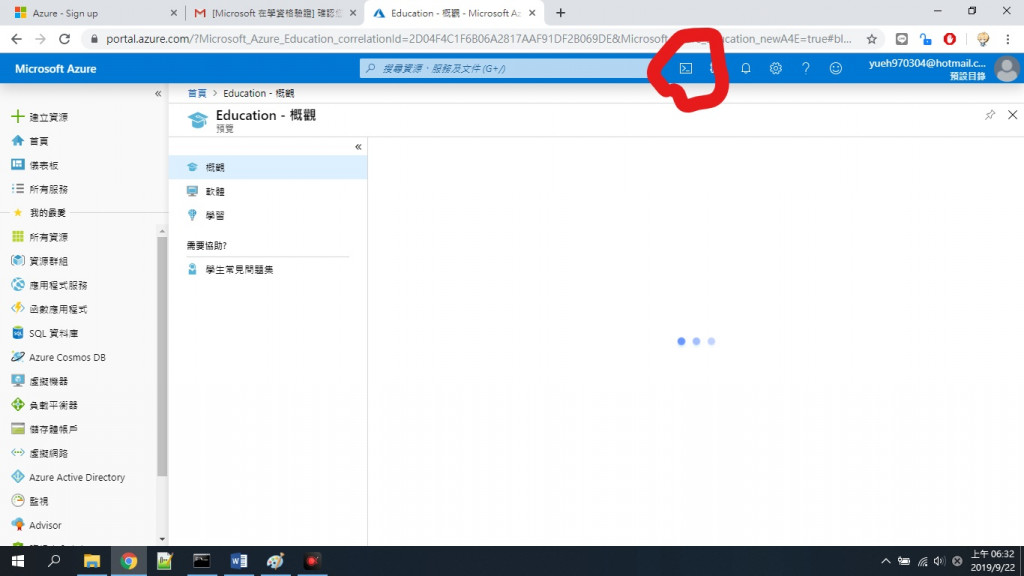This screenshot has height=576, width=1024.
Task: Open 虛擬網路 in sidebar
Action: [48, 453]
